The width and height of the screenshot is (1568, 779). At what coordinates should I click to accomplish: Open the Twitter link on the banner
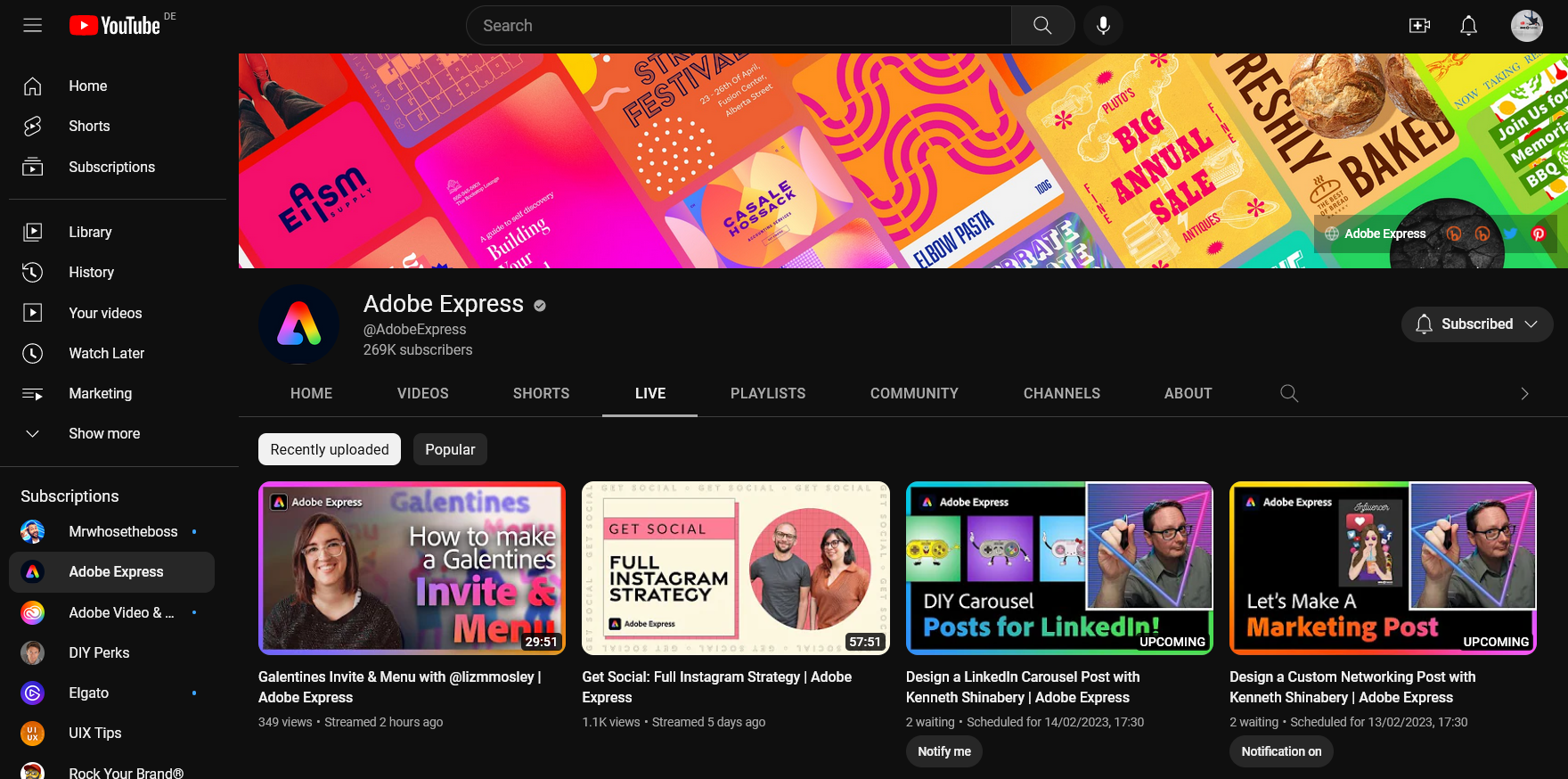point(1510,234)
